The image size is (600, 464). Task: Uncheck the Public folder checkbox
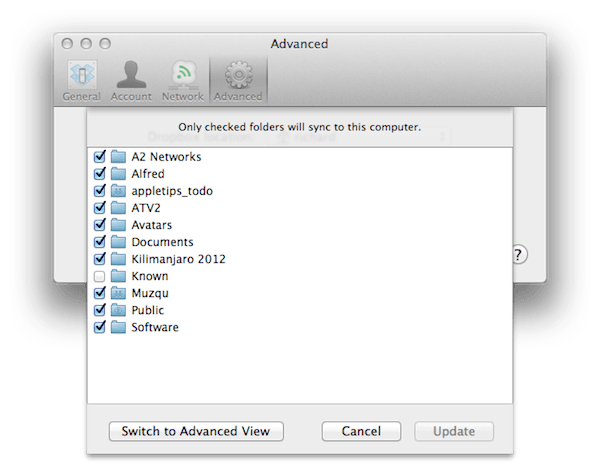[x=99, y=310]
